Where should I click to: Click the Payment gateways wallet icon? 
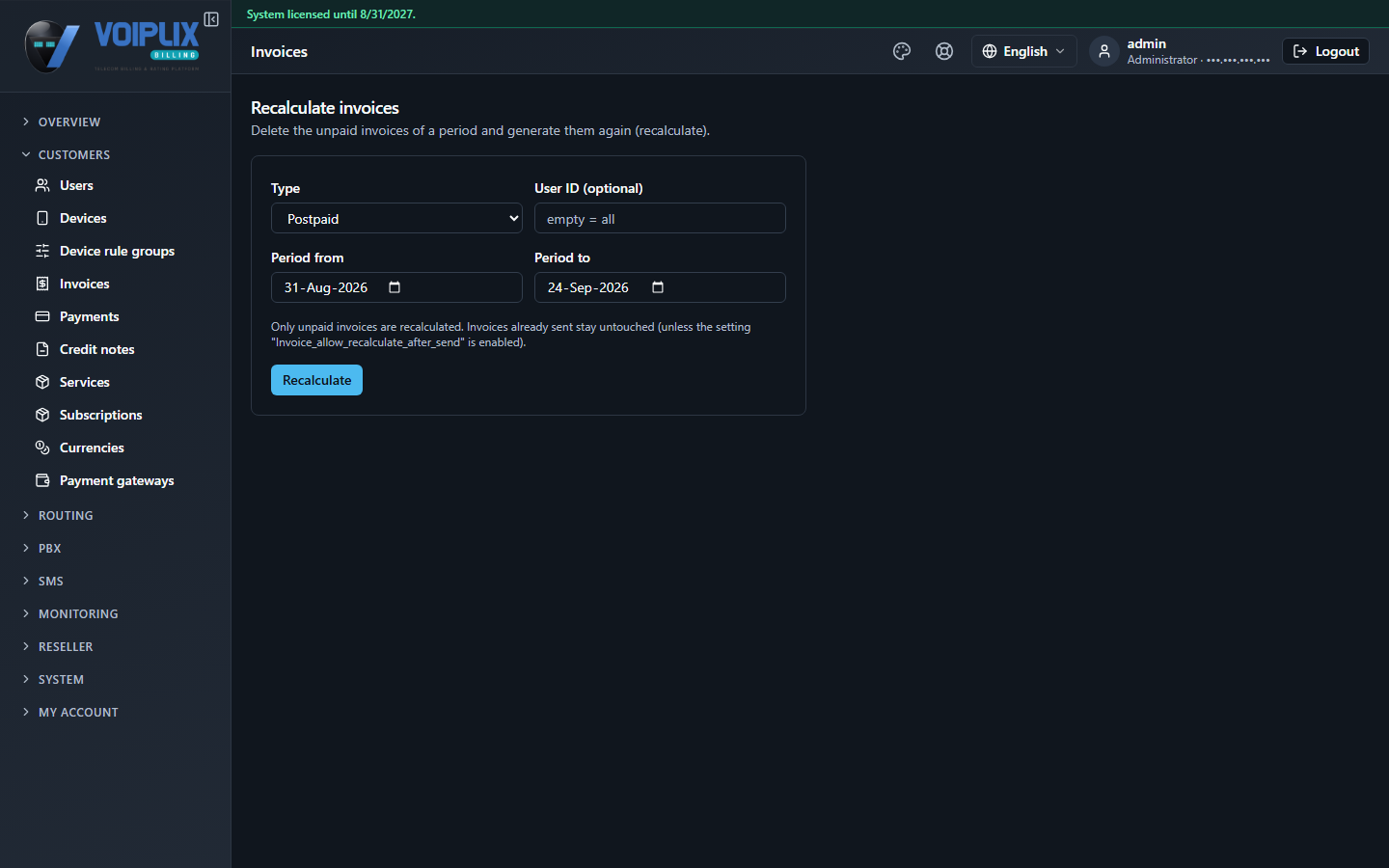tap(42, 480)
